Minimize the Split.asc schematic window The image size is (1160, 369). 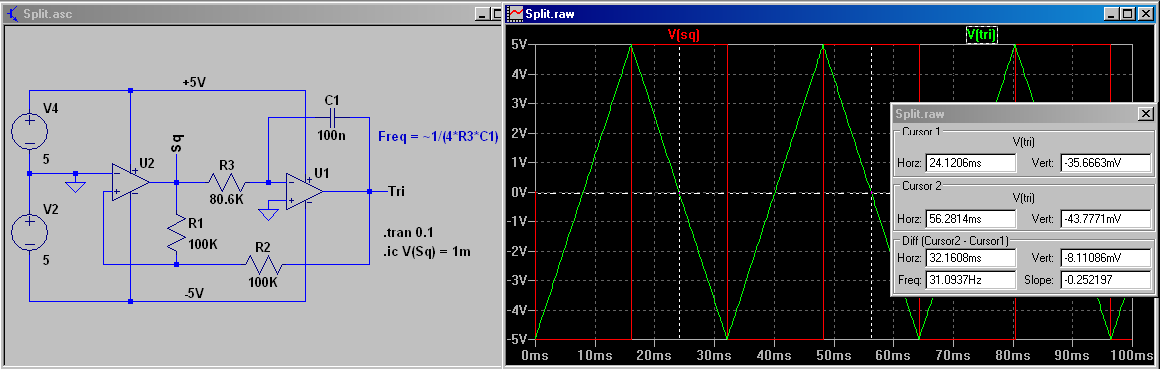pos(483,13)
